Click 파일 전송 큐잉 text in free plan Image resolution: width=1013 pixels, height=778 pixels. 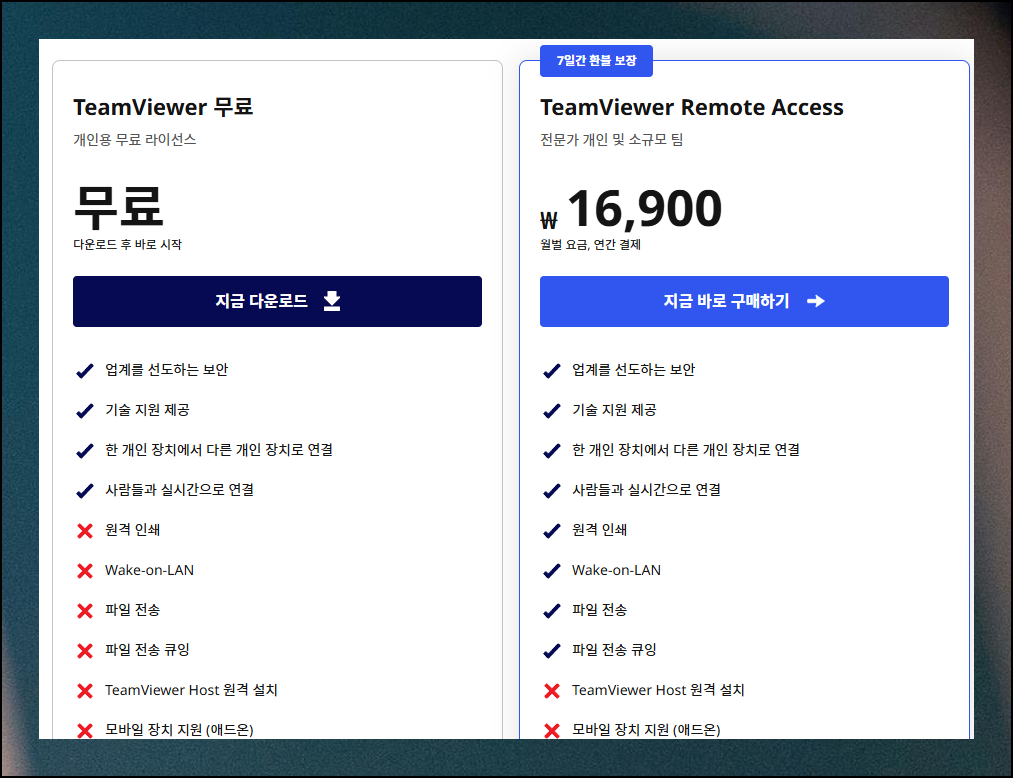(x=147, y=650)
